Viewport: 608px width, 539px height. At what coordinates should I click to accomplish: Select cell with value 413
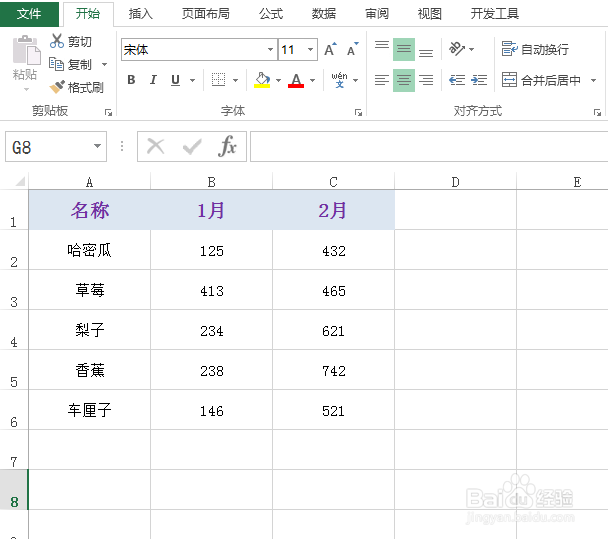211,290
